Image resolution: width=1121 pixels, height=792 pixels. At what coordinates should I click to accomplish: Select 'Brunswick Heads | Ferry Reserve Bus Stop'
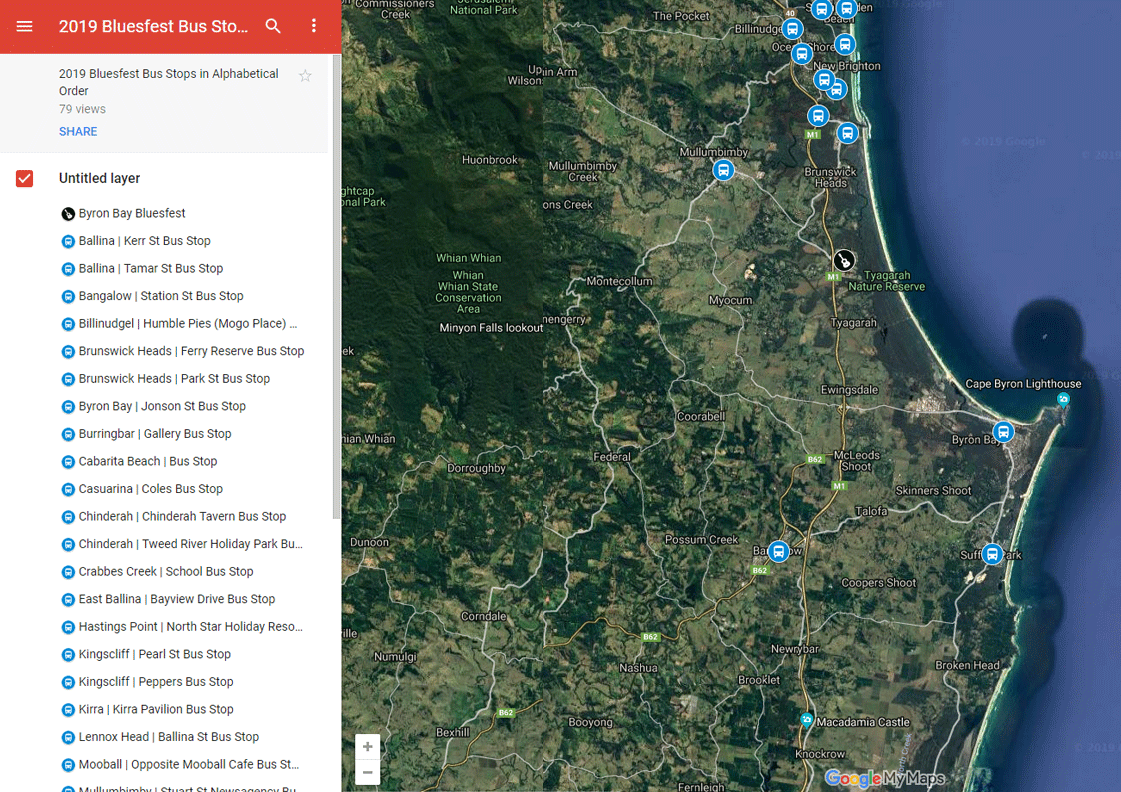(192, 351)
